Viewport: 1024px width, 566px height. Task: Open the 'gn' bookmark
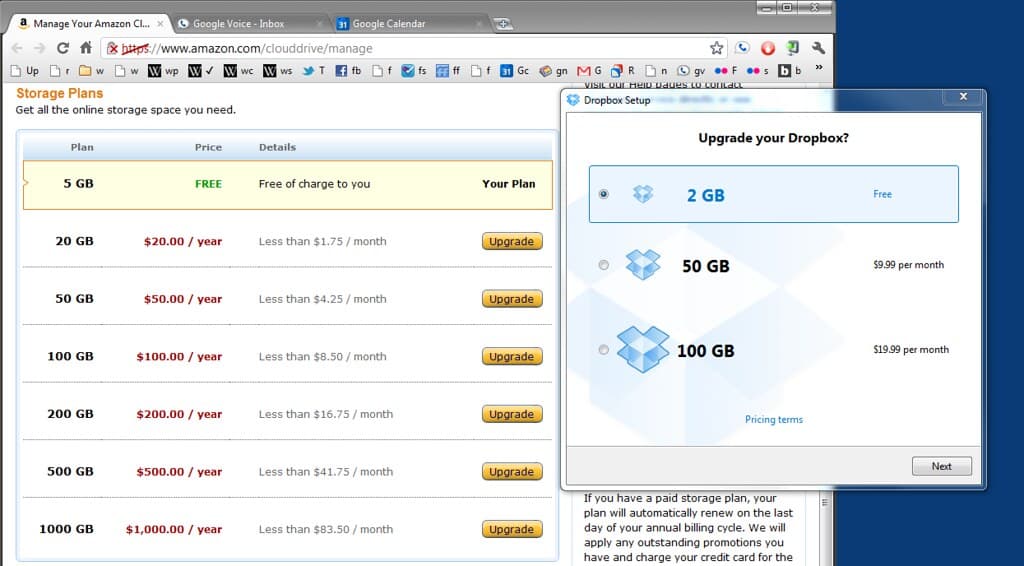point(553,71)
